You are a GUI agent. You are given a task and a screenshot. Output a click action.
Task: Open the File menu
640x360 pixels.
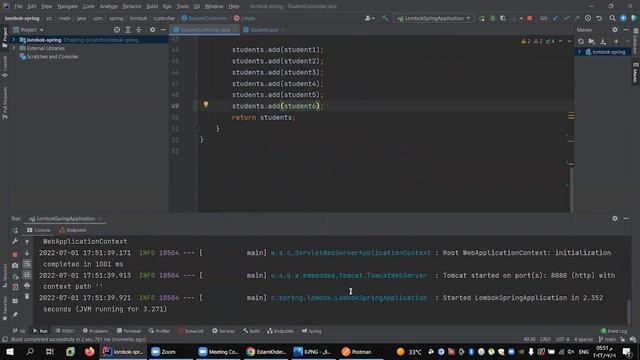18,7
